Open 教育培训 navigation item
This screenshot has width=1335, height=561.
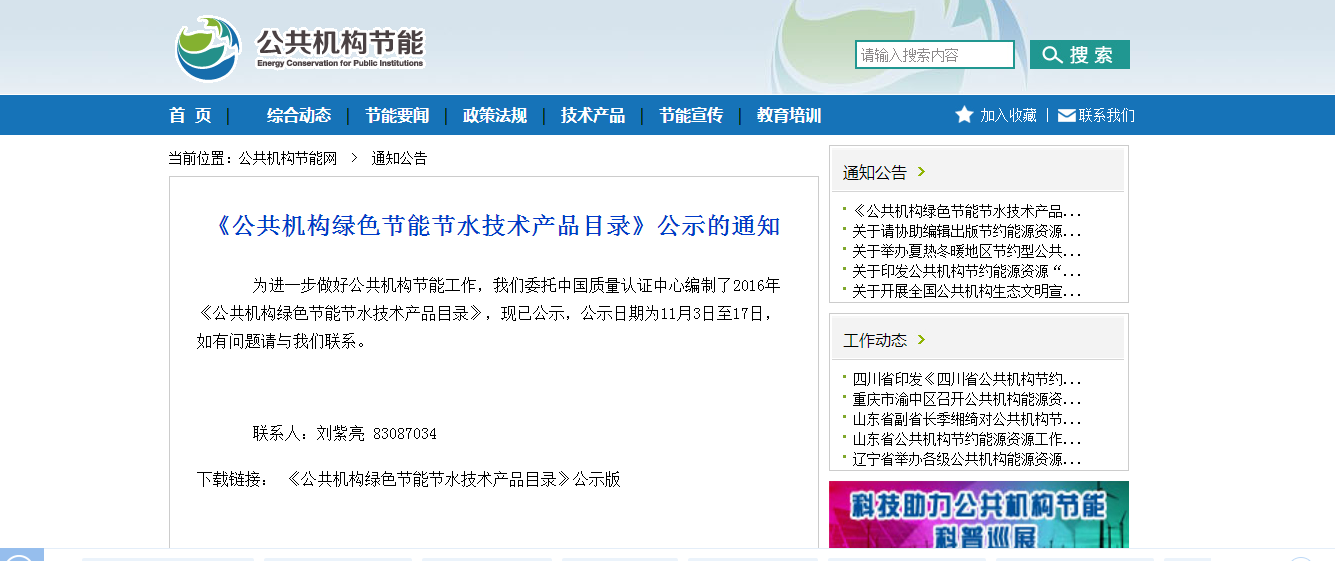tap(788, 115)
